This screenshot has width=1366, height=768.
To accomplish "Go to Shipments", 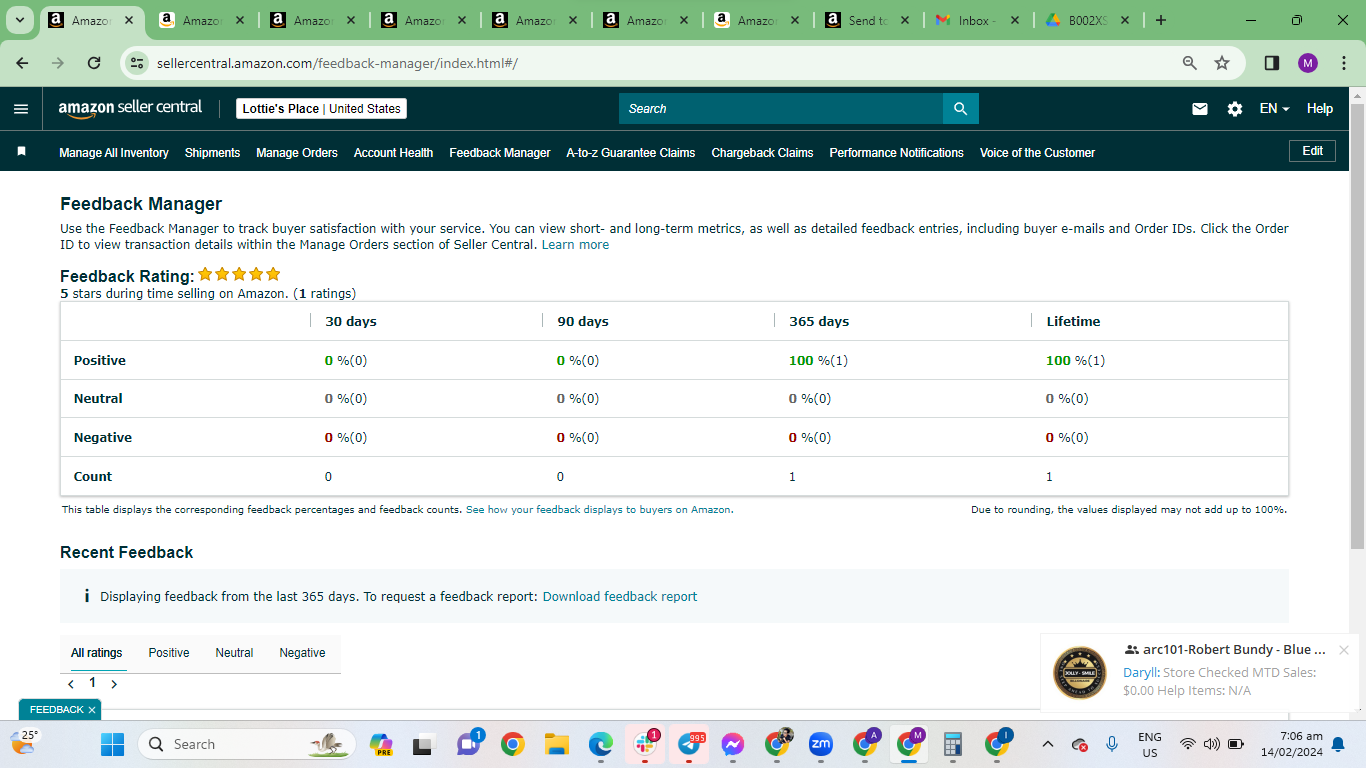I will (213, 153).
